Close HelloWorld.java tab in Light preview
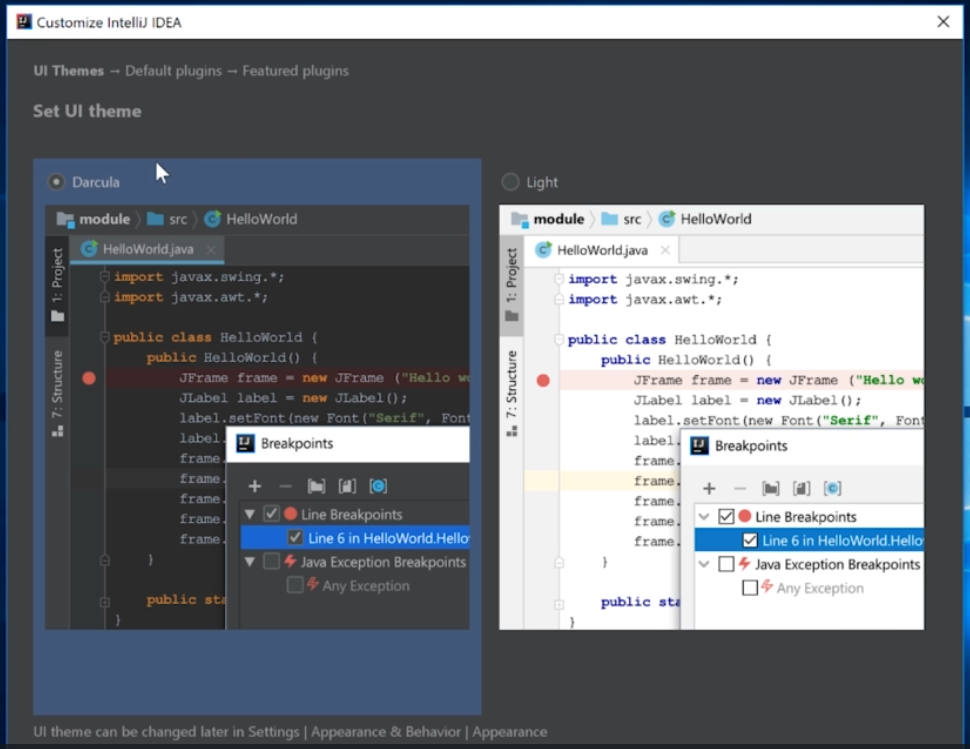This screenshot has height=749, width=970. pyautogui.click(x=665, y=250)
